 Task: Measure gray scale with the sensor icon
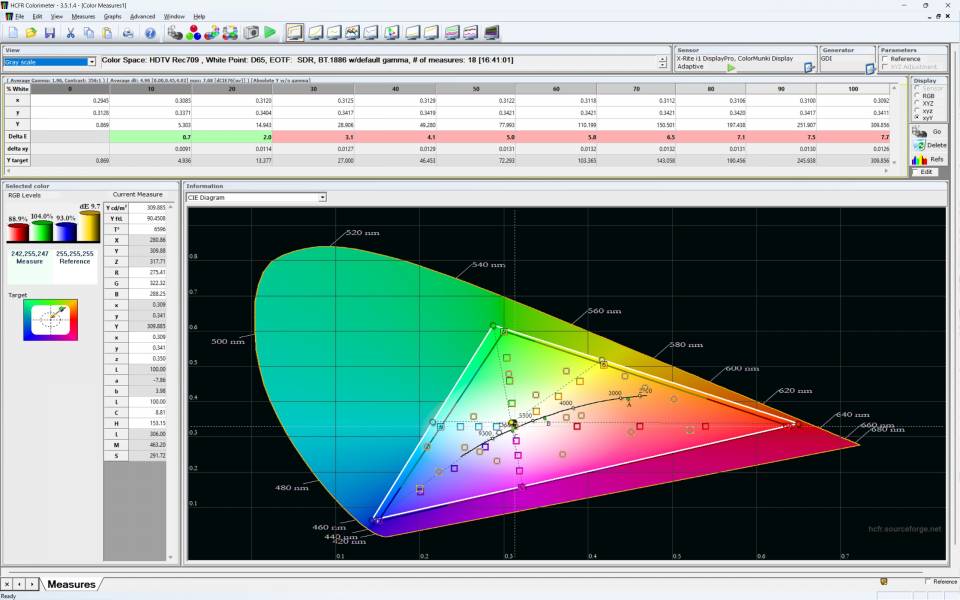tap(175, 32)
